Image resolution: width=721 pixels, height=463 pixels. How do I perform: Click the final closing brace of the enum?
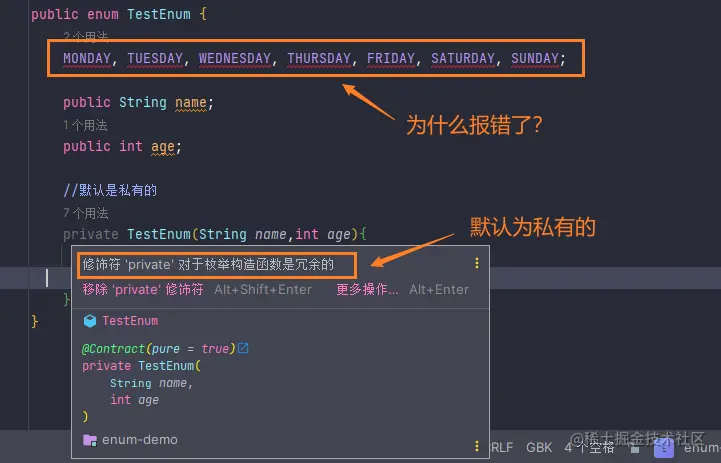[34, 321]
